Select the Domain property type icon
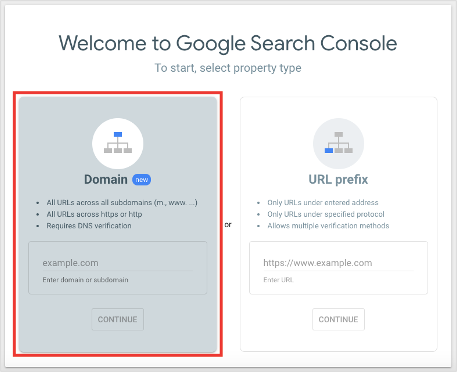The height and width of the screenshot is (372, 457). point(118,143)
